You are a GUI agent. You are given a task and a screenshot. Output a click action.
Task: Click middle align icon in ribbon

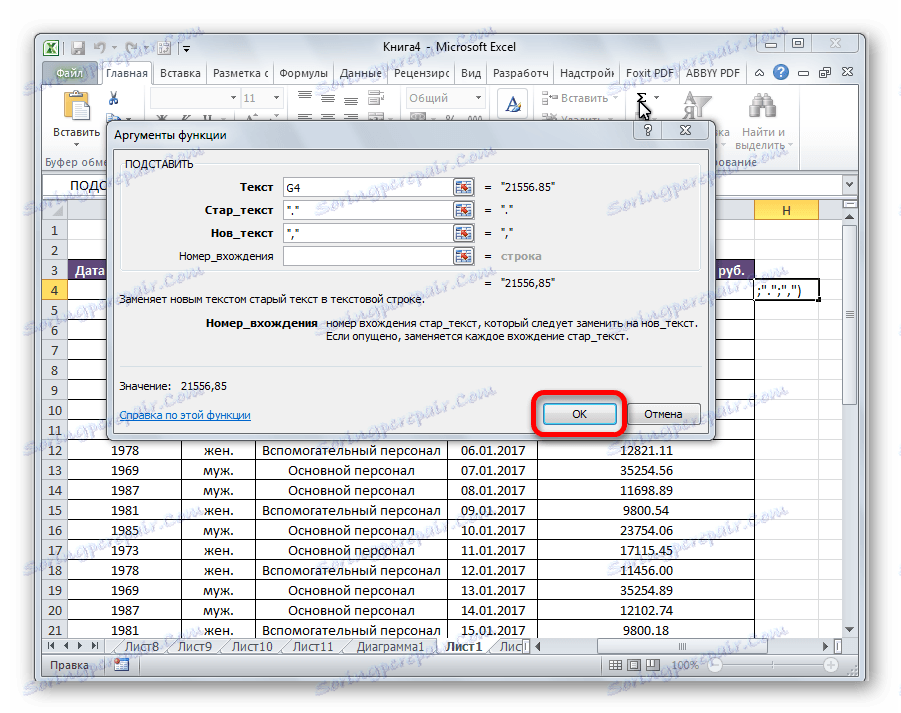coord(328,98)
